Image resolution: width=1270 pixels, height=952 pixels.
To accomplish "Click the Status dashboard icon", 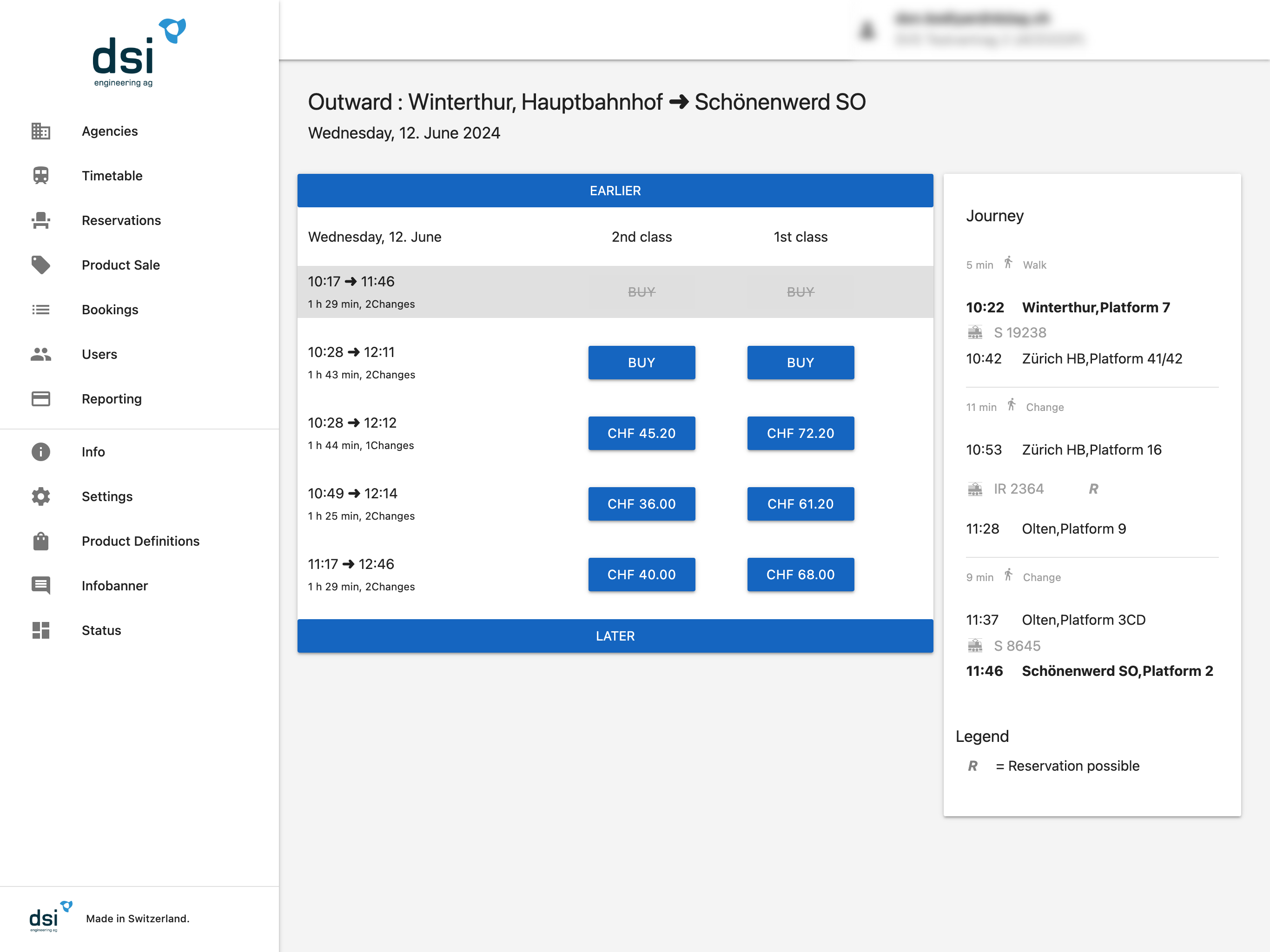I will coord(40,630).
